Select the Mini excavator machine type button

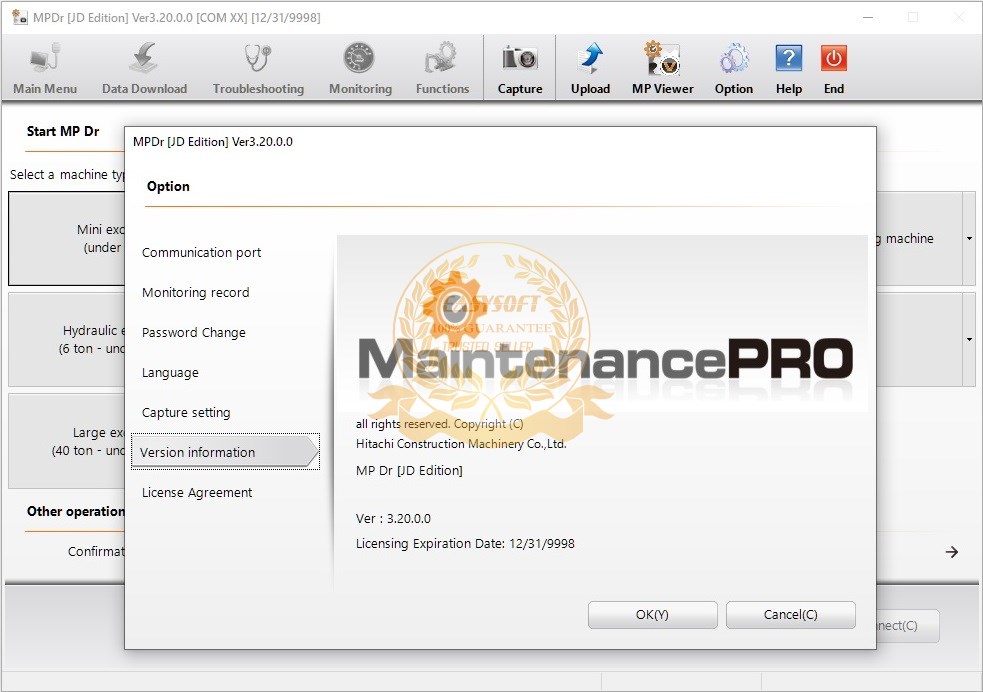coord(66,239)
